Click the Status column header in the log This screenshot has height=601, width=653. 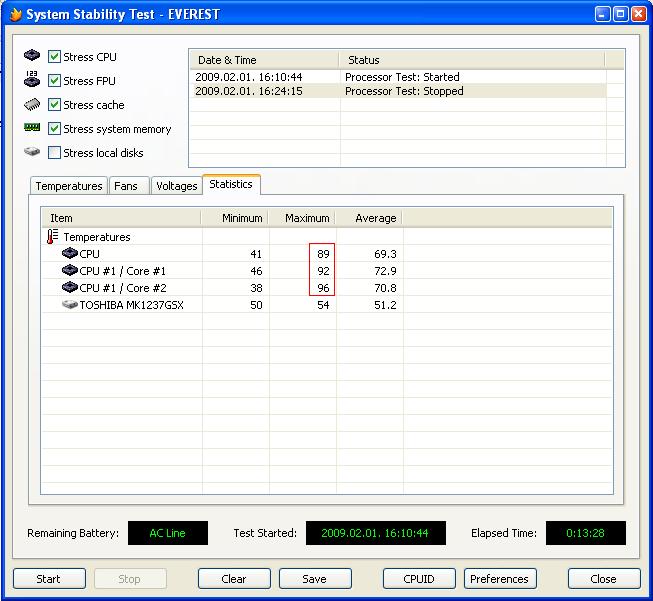tap(472, 60)
